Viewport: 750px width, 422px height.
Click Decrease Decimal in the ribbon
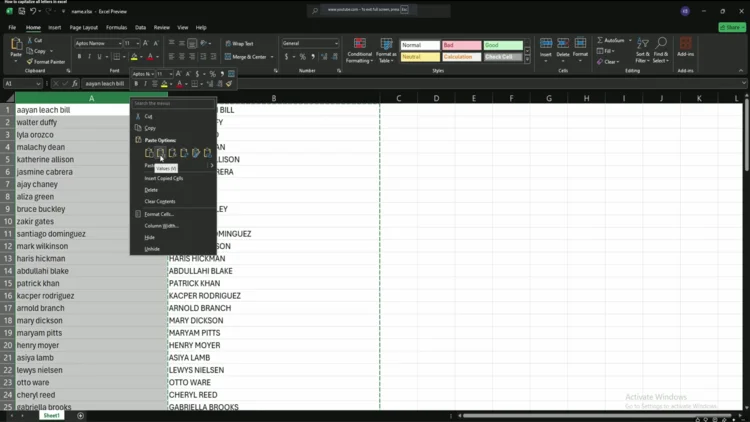coord(335,56)
